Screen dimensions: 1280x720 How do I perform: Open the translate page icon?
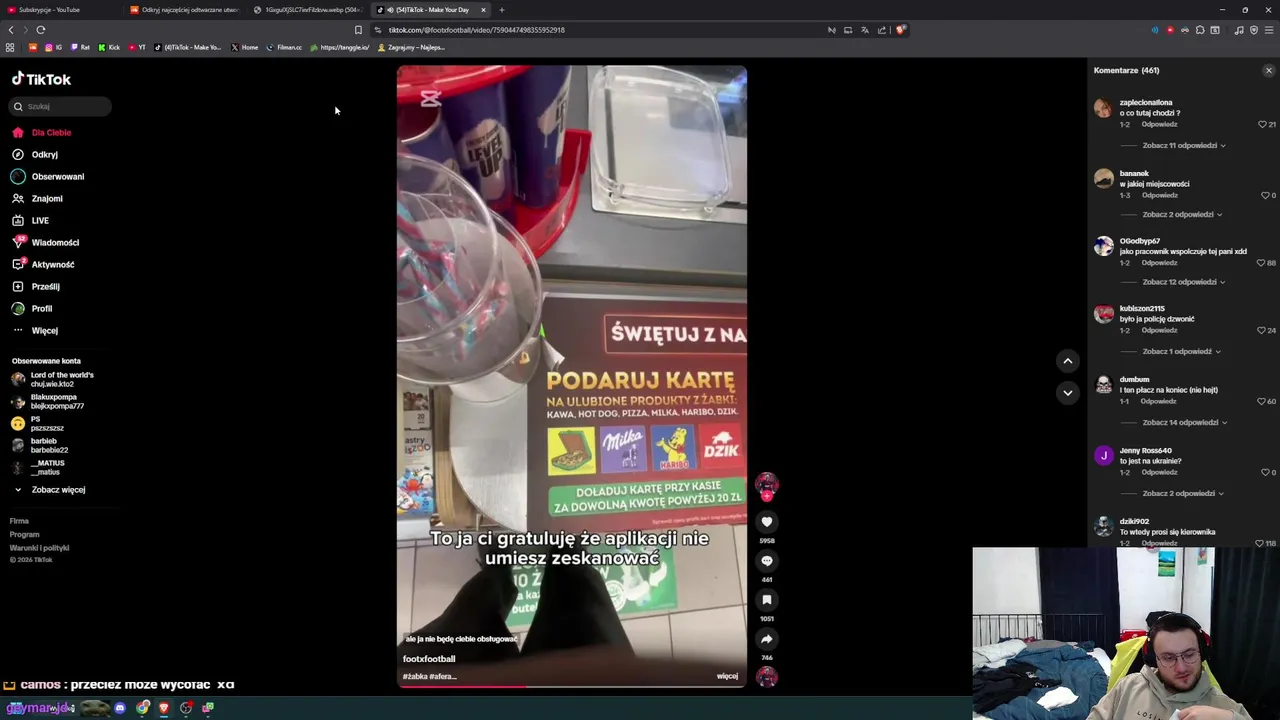(865, 30)
